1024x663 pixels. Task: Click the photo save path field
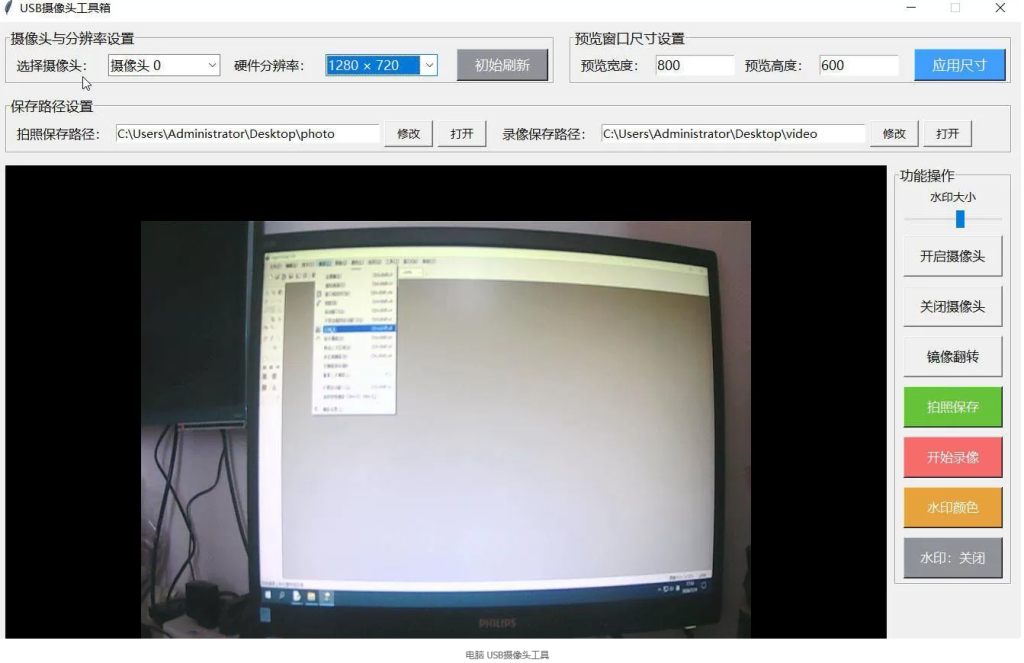point(248,134)
